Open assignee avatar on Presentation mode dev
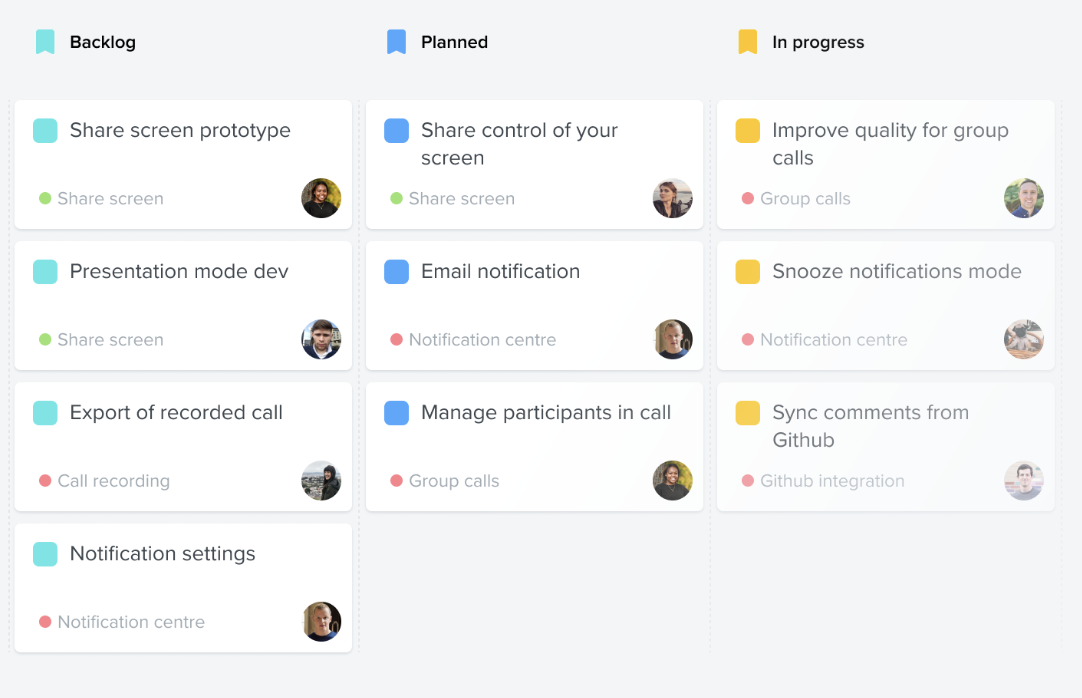Screen dimensions: 1082x698 (321, 339)
